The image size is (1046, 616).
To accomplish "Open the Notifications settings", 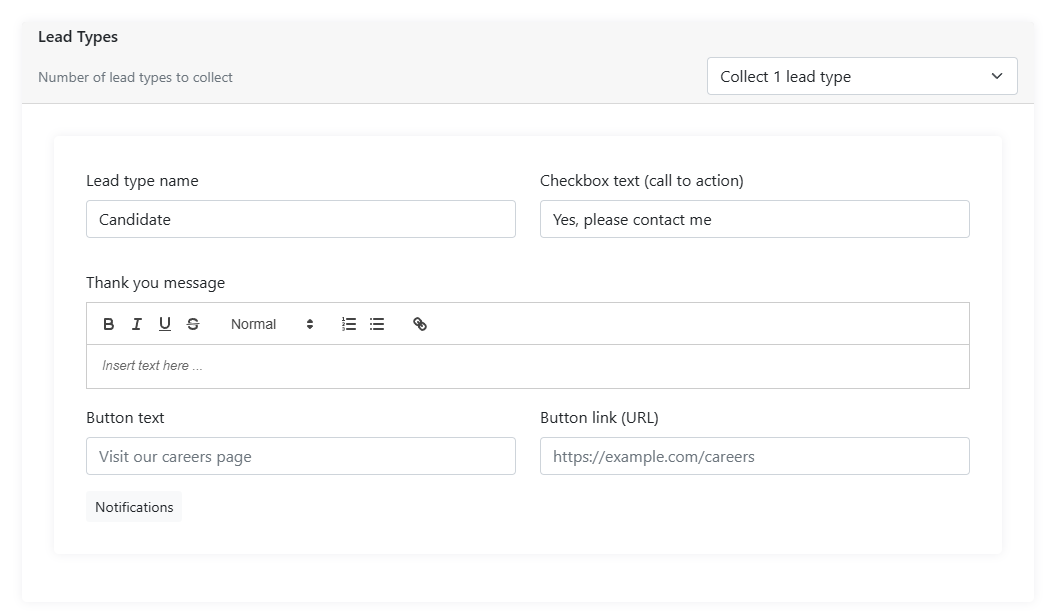I will 134,507.
